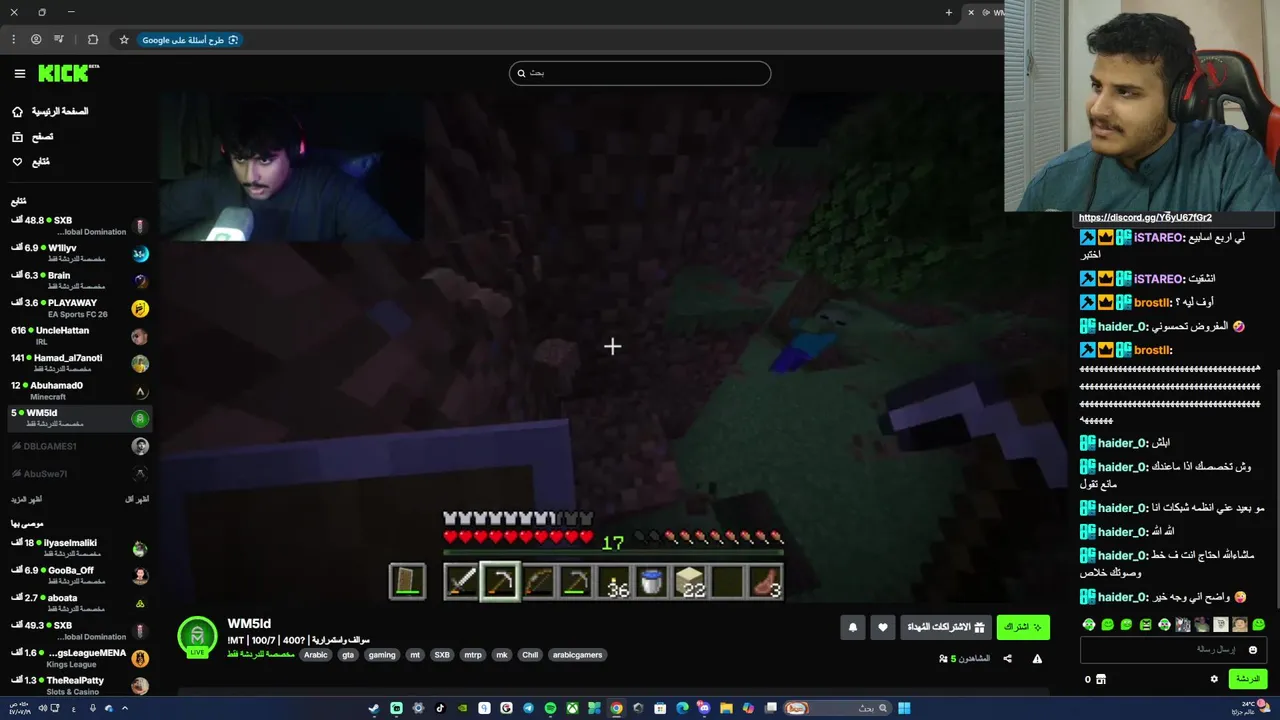Open recommended channel ilyaselmaliki
Image resolution: width=1280 pixels, height=720 pixels.
78,548
